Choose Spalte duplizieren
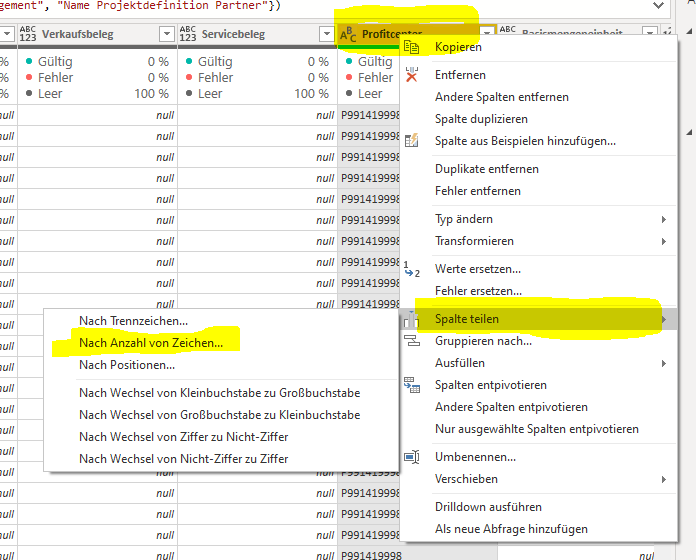 pos(481,119)
